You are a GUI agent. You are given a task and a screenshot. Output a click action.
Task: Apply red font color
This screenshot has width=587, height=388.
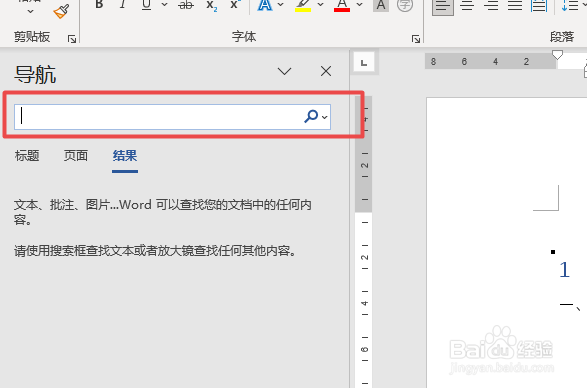coord(342,5)
